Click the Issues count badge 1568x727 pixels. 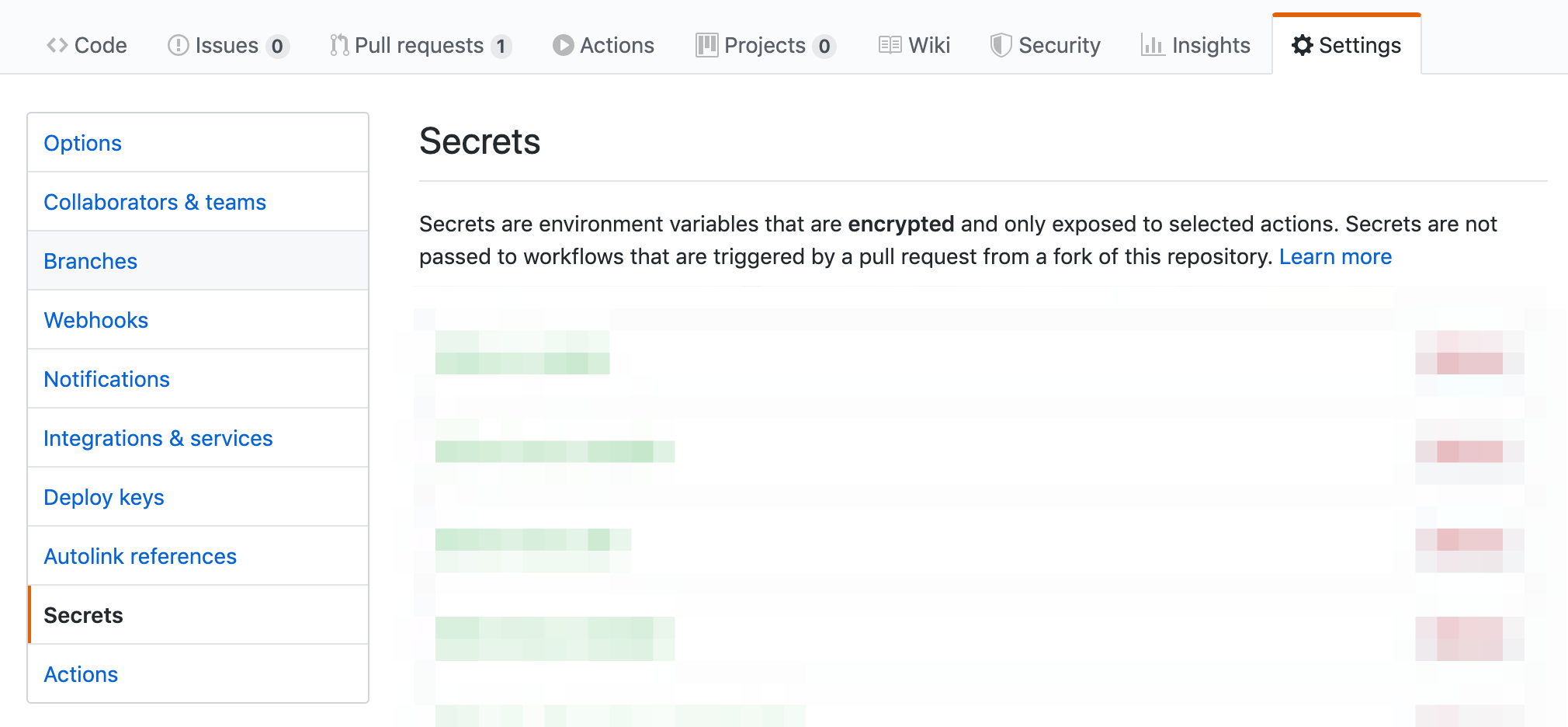click(x=277, y=47)
